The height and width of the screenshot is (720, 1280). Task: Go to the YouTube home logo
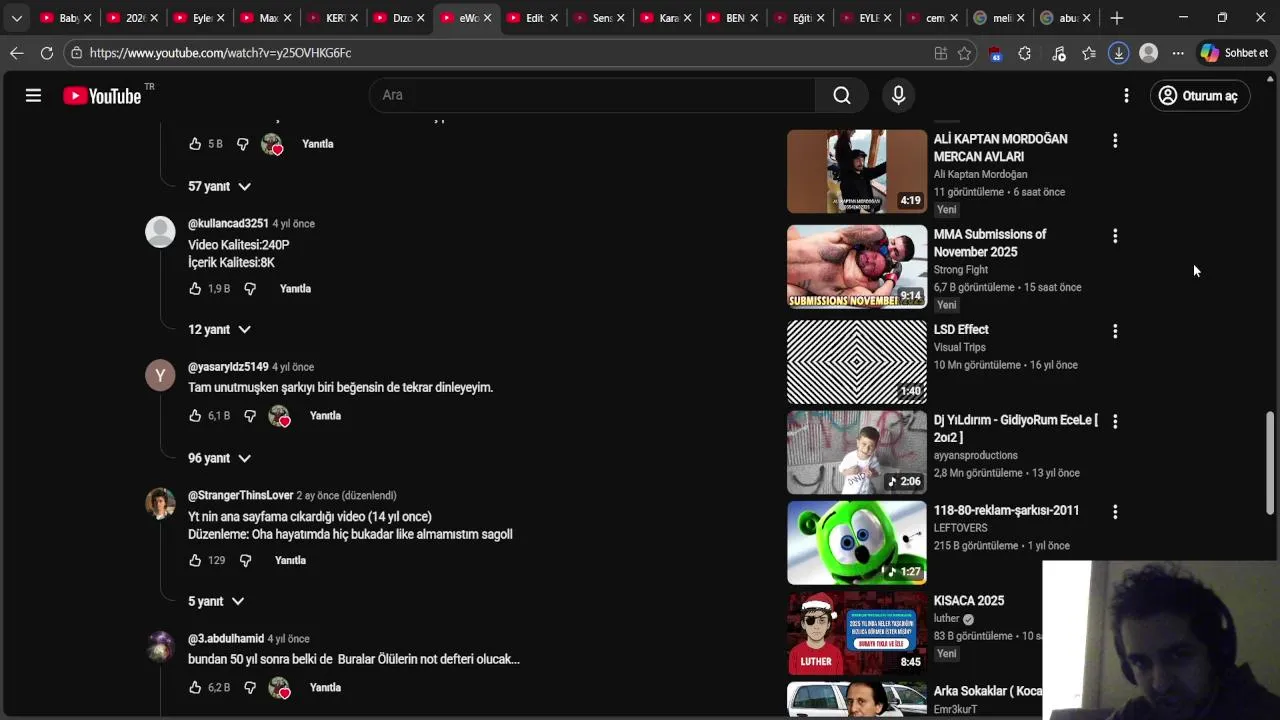pyautogui.click(x=102, y=96)
